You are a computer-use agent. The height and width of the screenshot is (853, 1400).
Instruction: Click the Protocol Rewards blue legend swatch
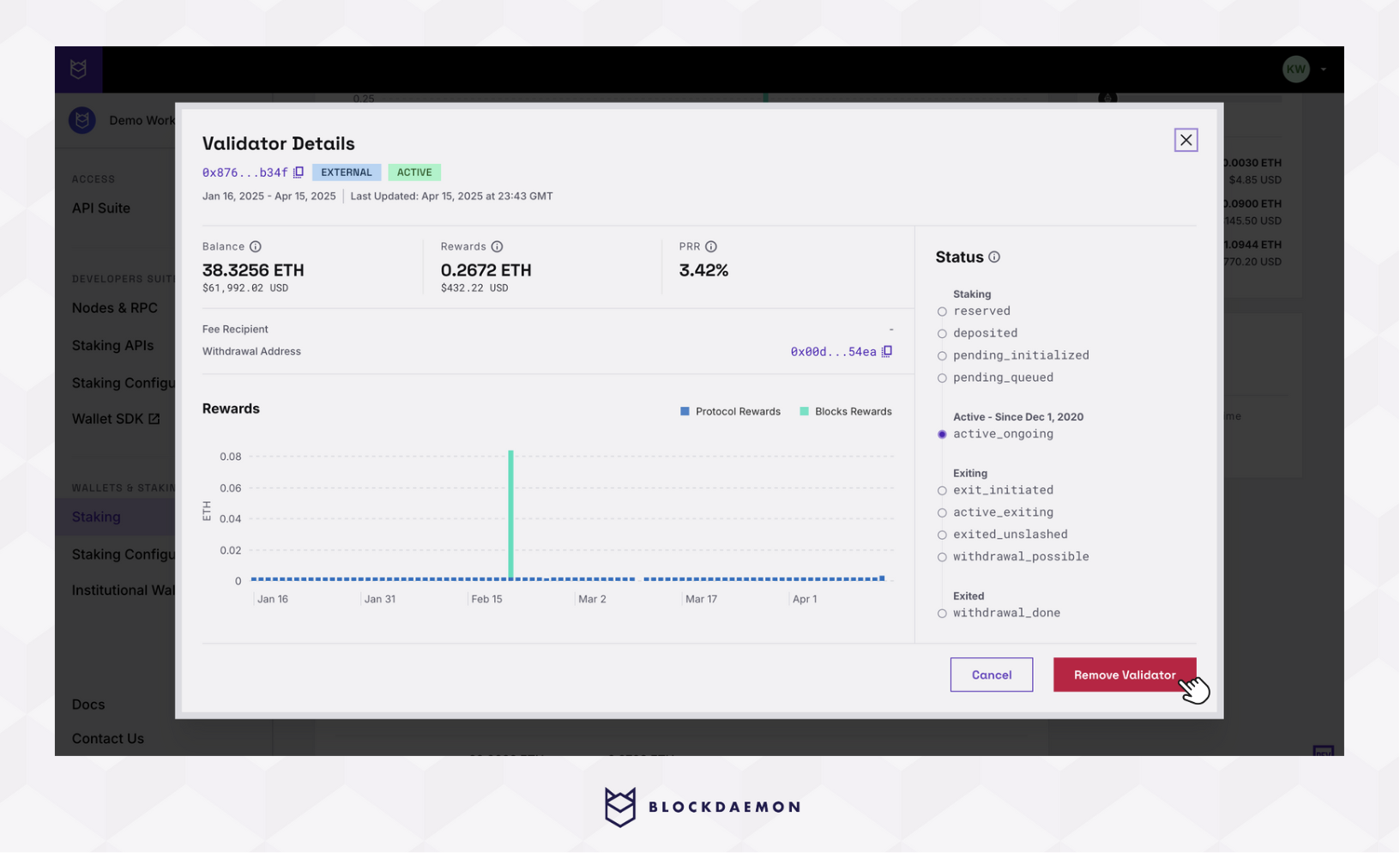click(x=685, y=411)
